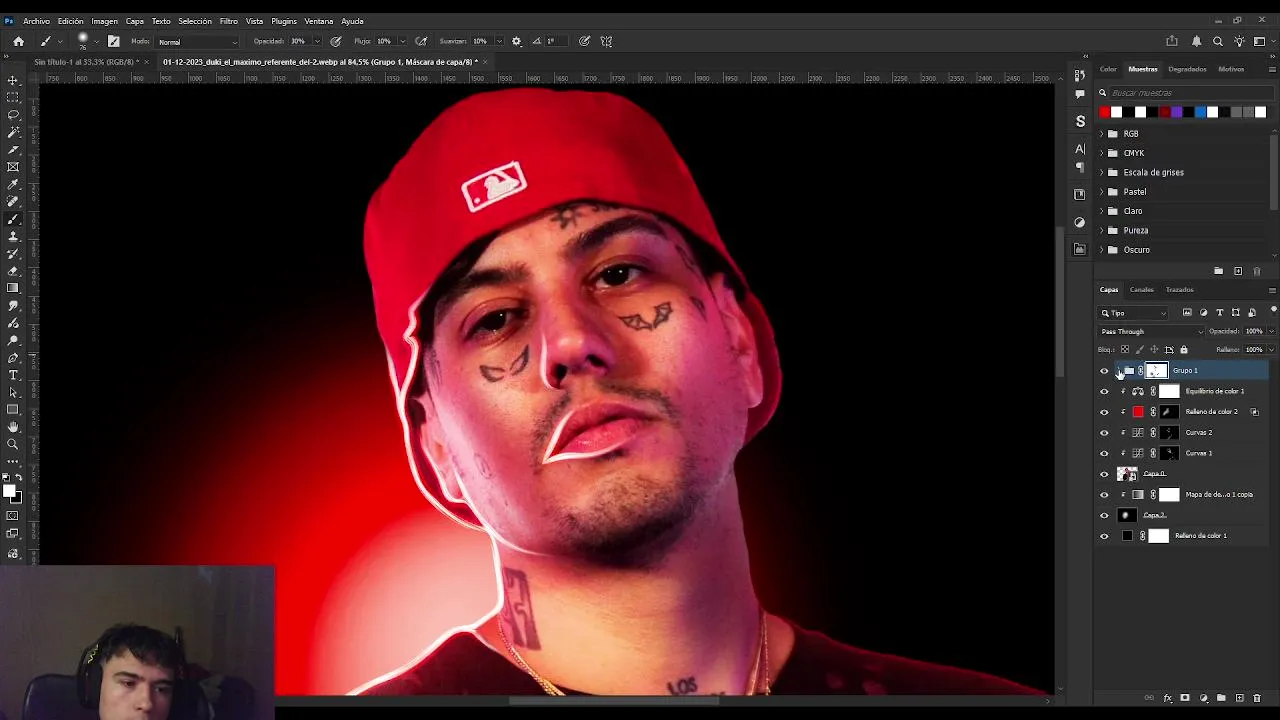
Task: Expand the CMYK swatch folder
Action: [1102, 153]
